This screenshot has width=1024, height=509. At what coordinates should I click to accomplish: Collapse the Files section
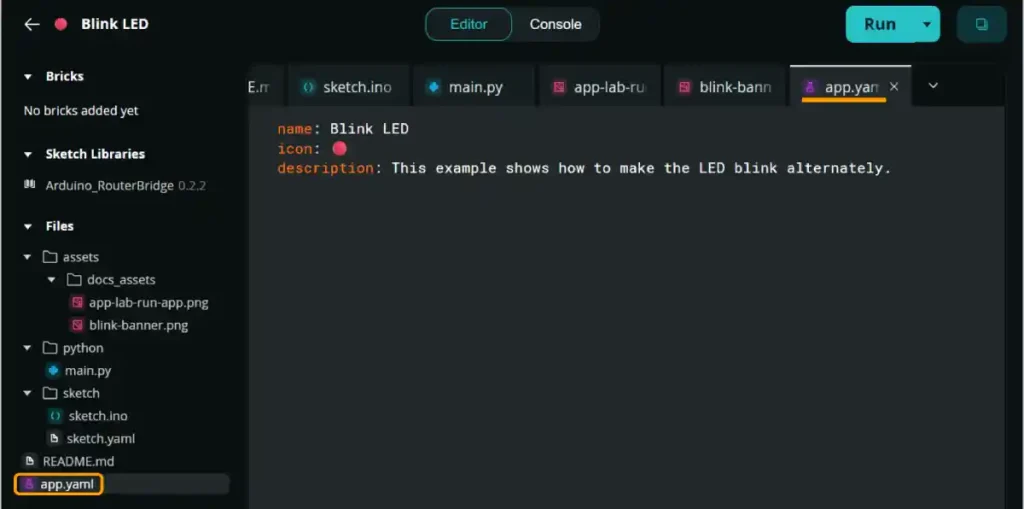click(27, 227)
